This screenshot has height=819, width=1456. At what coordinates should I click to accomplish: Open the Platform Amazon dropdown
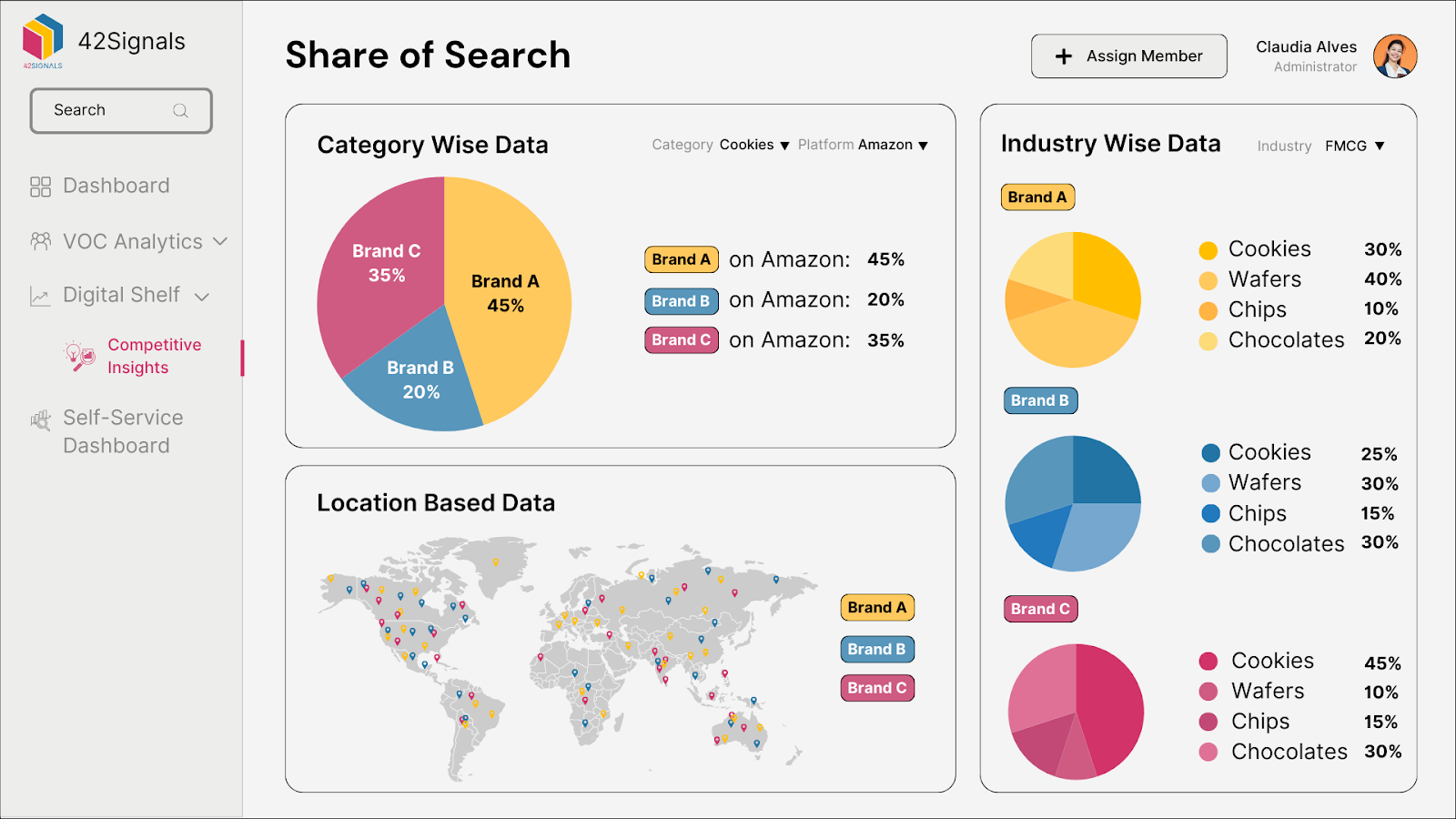point(890,145)
